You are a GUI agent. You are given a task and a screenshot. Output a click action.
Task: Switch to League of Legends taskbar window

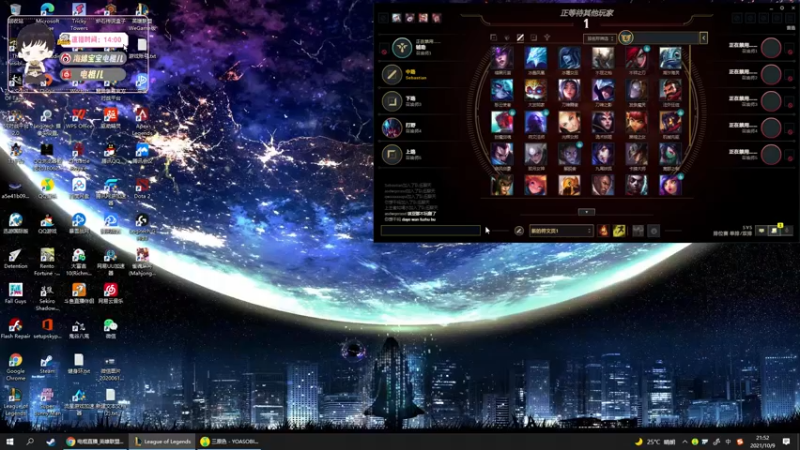[162, 442]
